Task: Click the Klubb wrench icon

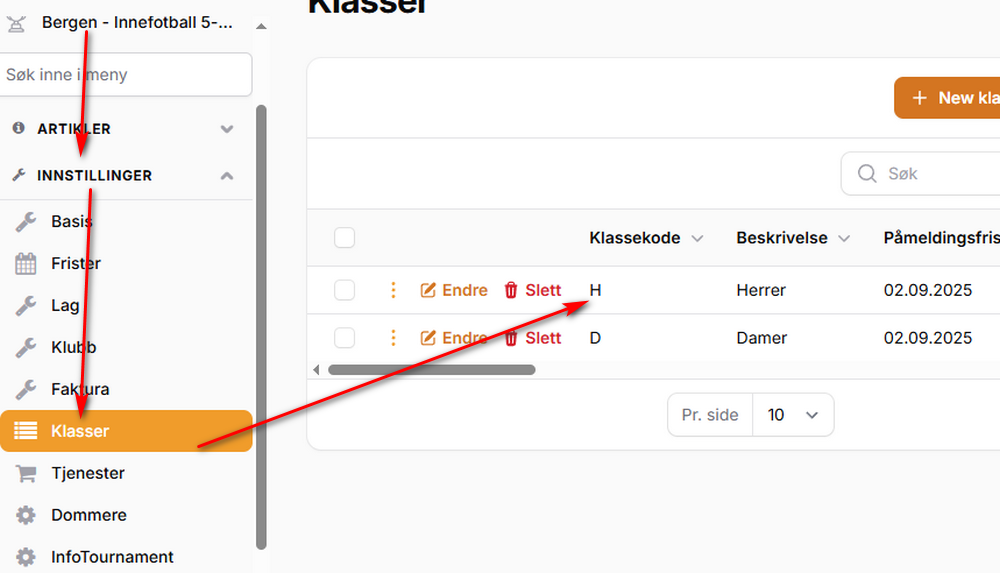Action: pyautogui.click(x=26, y=348)
